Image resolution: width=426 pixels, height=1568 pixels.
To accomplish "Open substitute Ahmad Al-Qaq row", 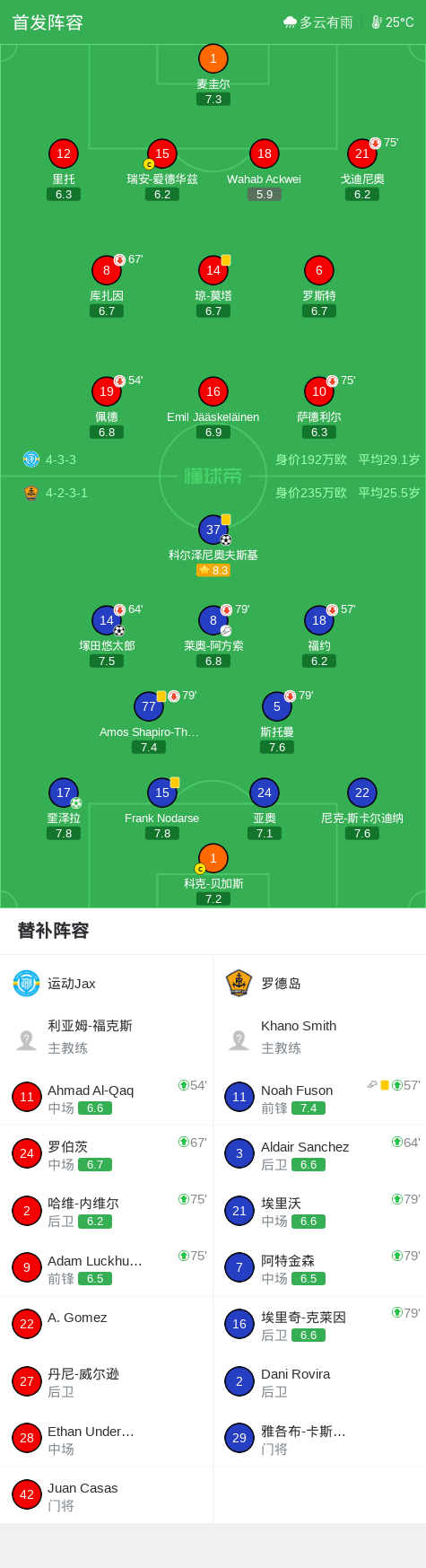I will pyautogui.click(x=106, y=1097).
